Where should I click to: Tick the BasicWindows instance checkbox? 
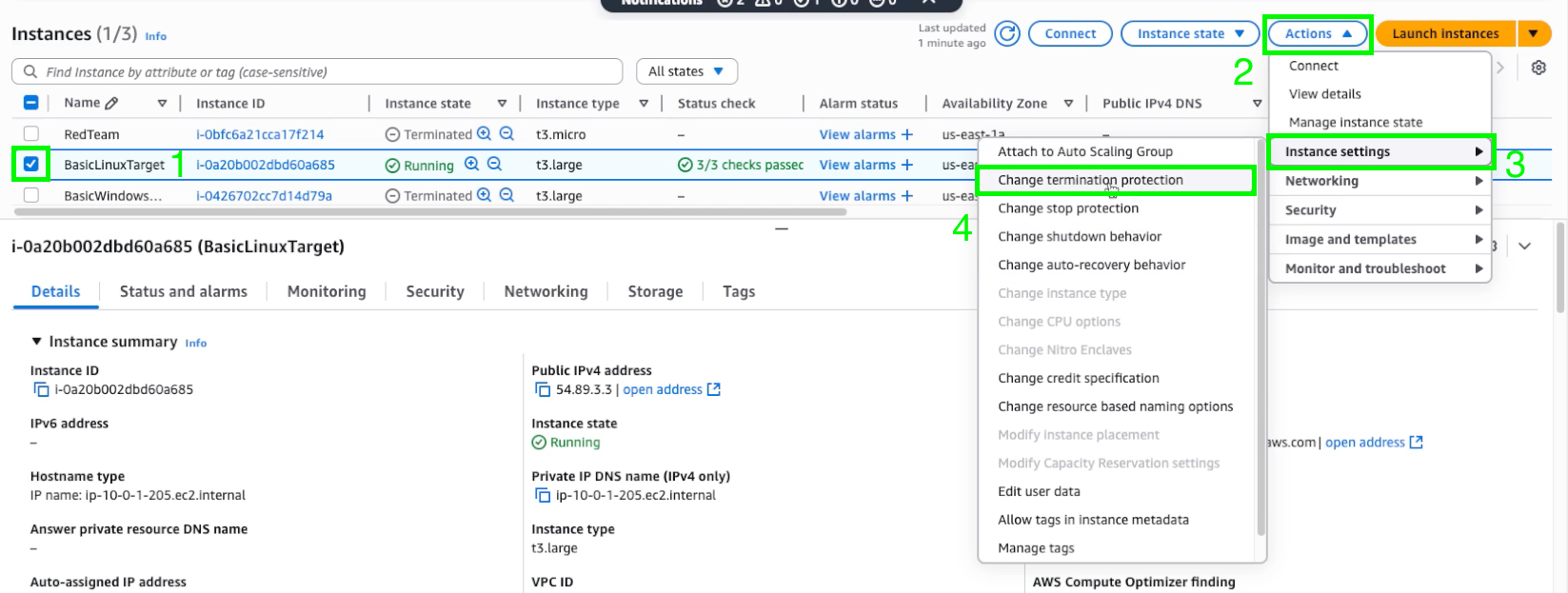31,195
